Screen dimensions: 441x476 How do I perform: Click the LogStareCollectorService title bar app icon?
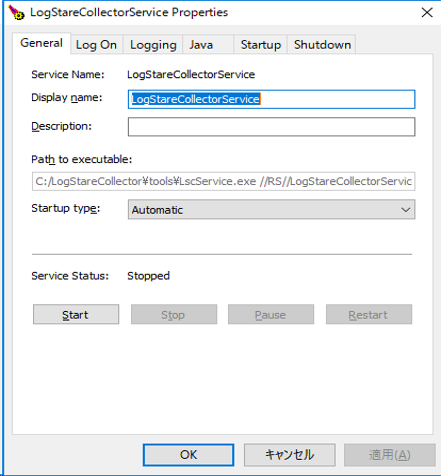tap(16, 13)
